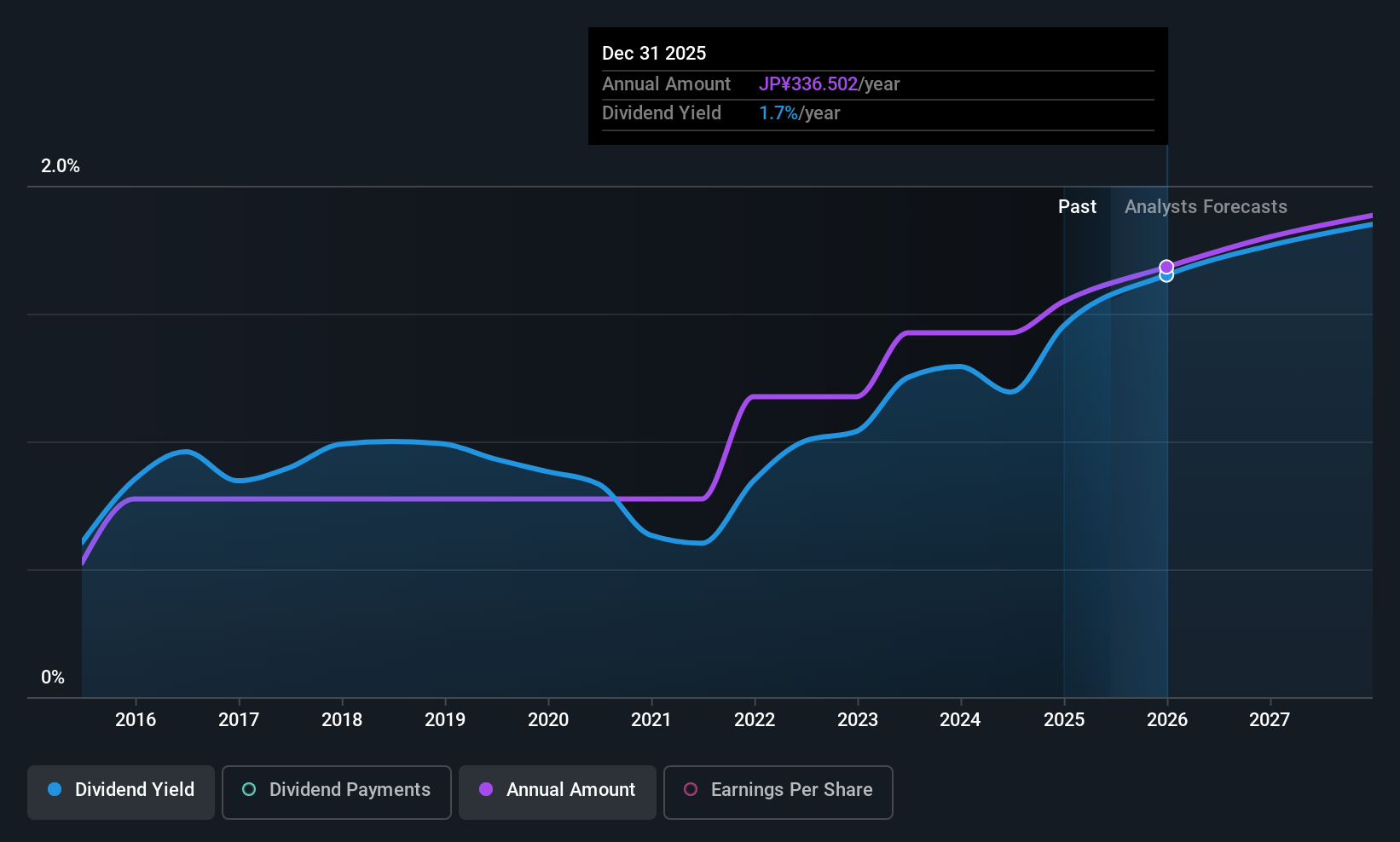Screen dimensions: 1400x842
Task: Click the 2016 x-axis label
Action: [x=136, y=719]
